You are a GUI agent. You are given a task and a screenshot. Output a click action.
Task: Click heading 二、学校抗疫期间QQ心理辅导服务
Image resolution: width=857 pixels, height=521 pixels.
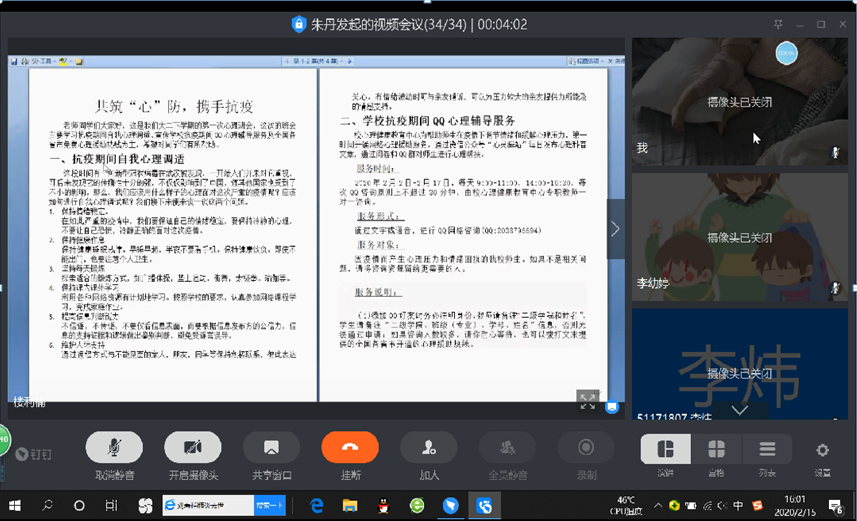(x=427, y=121)
